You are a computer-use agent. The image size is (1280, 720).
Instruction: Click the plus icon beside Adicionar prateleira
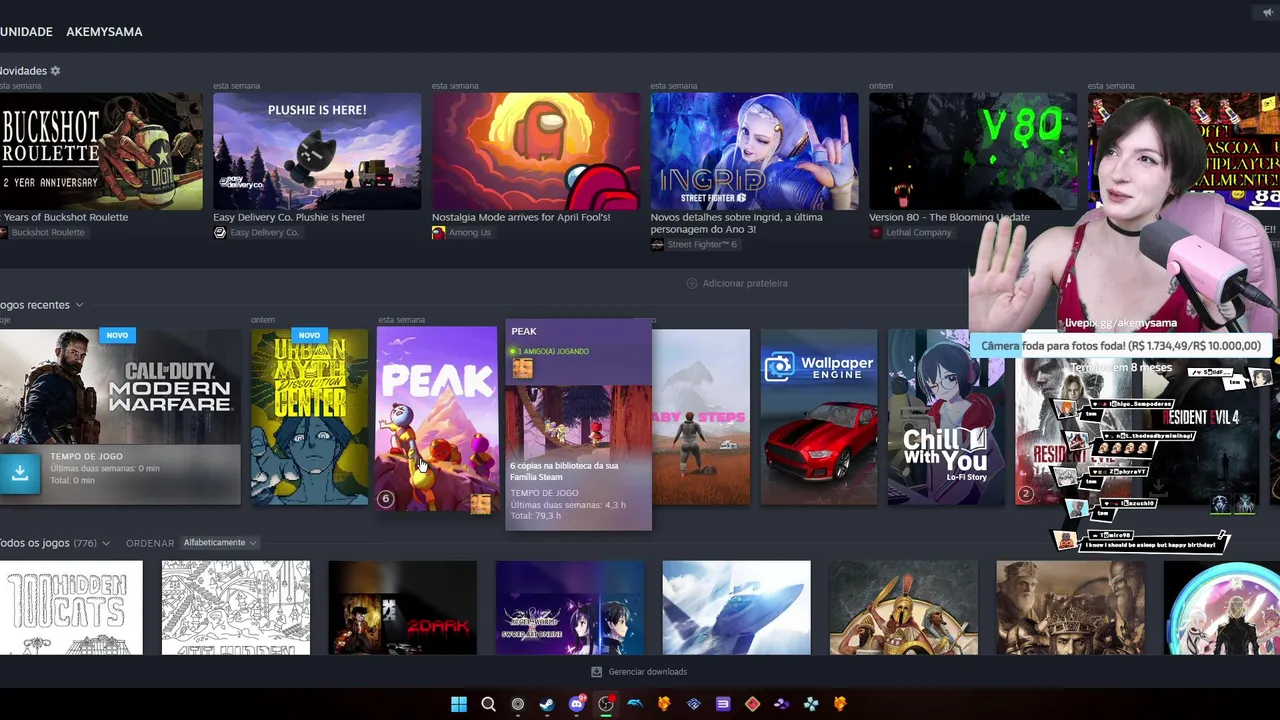692,283
